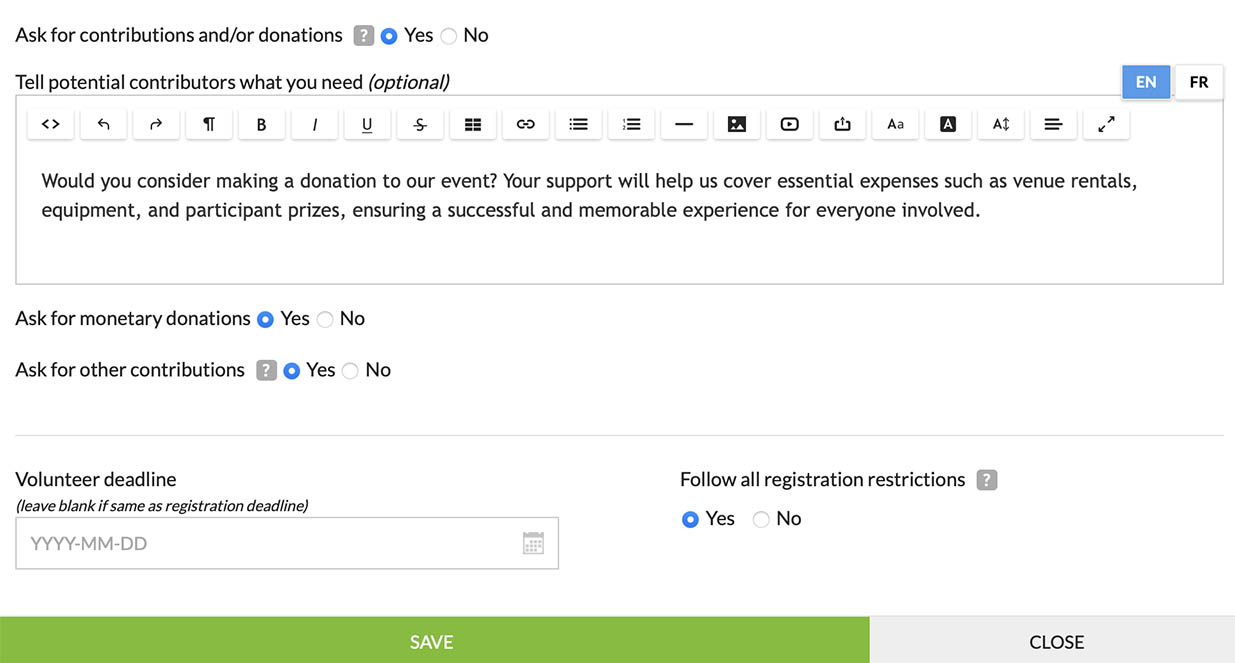The image size is (1235, 663).
Task: Choose No for following registration restrictions
Action: pos(761,519)
